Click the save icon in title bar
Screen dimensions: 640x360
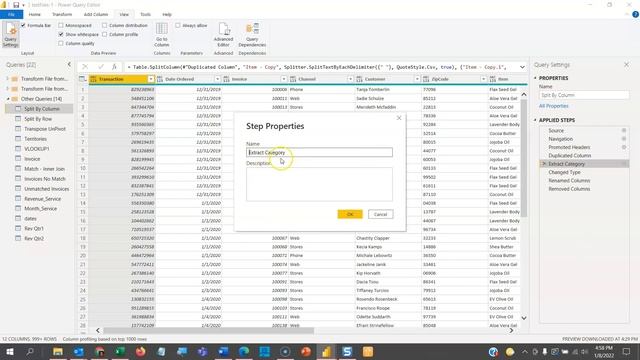pos(16,5)
